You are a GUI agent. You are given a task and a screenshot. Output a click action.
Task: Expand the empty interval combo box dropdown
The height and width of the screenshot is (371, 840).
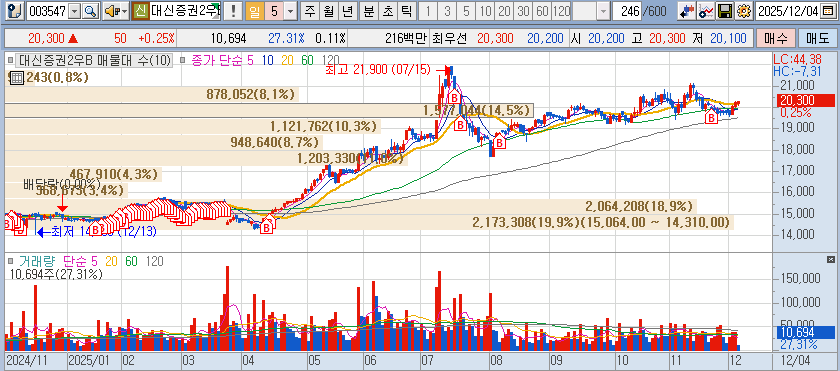tap(604, 10)
